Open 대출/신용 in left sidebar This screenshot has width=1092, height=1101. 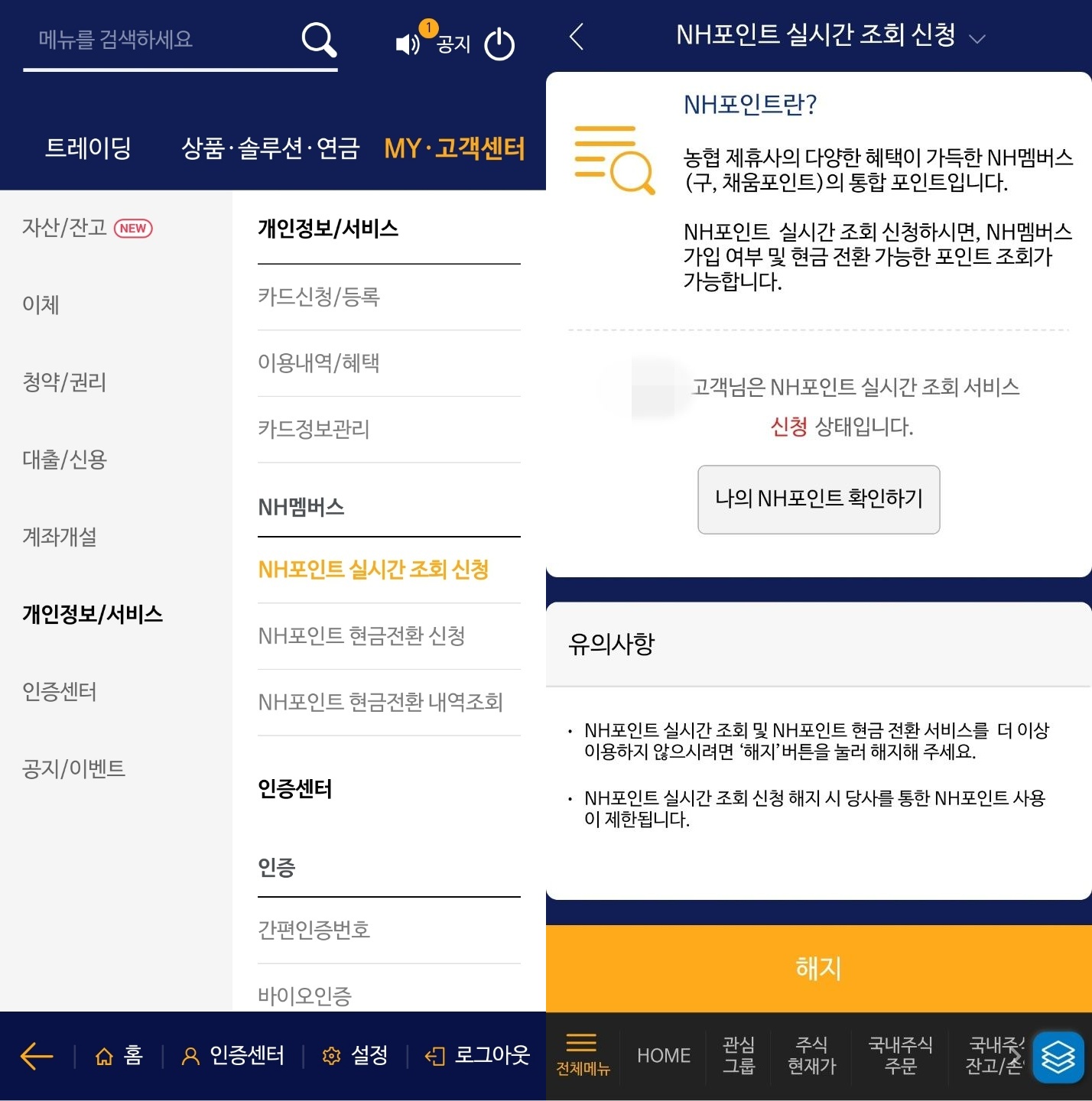pos(64,459)
